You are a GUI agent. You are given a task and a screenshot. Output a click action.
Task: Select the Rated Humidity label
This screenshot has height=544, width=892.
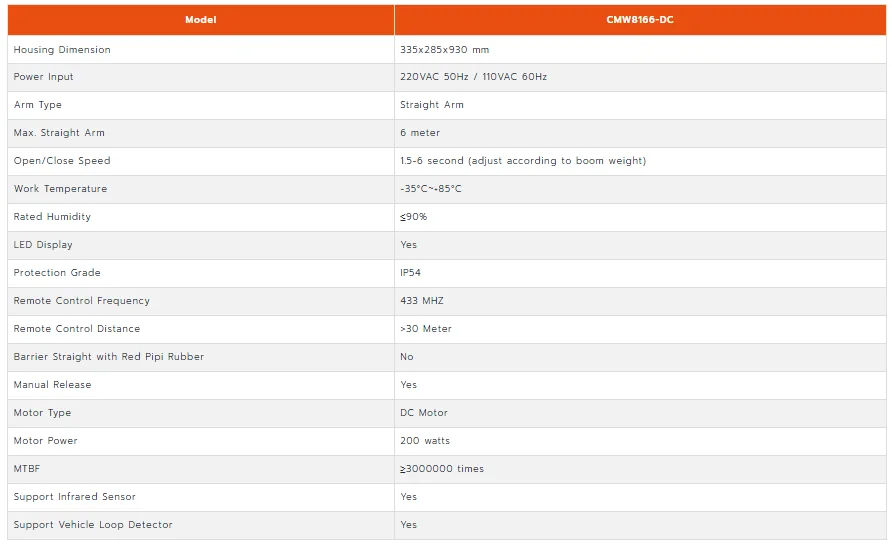[52, 217]
